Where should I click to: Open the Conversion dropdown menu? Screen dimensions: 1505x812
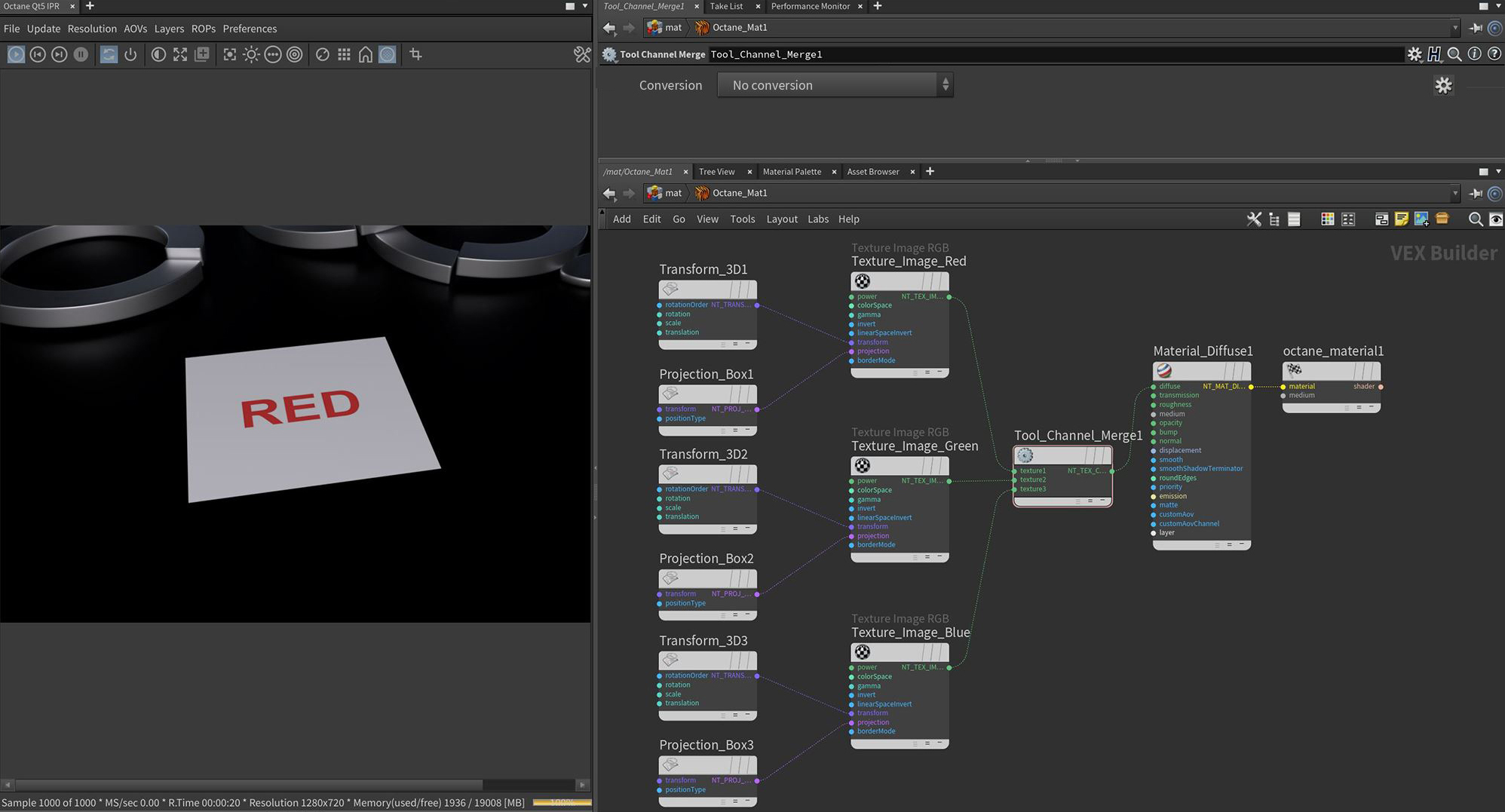pyautogui.click(x=835, y=85)
